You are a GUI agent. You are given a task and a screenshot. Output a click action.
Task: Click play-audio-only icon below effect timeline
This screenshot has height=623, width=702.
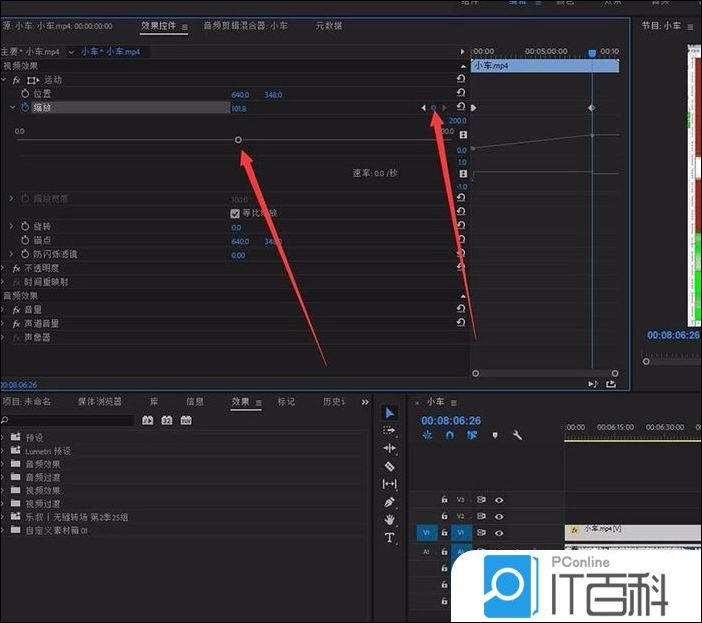[x=593, y=384]
